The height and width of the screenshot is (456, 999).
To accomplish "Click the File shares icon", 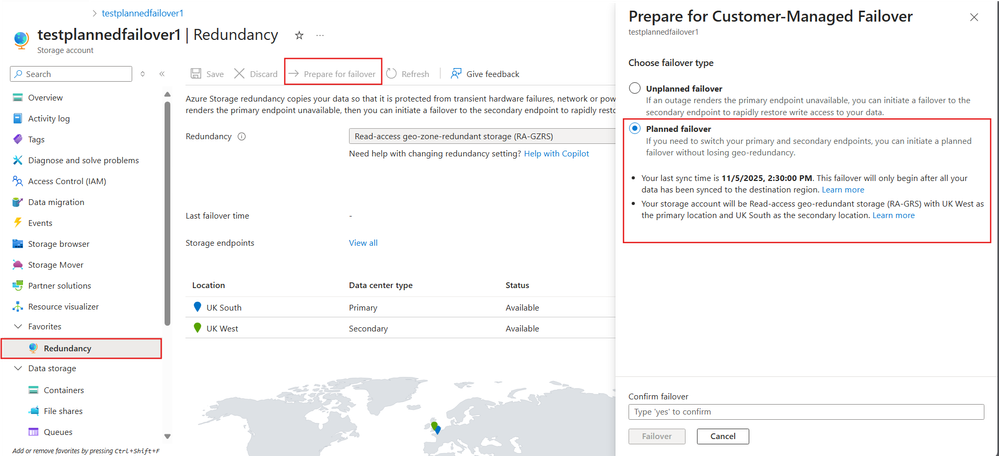I will 34,411.
